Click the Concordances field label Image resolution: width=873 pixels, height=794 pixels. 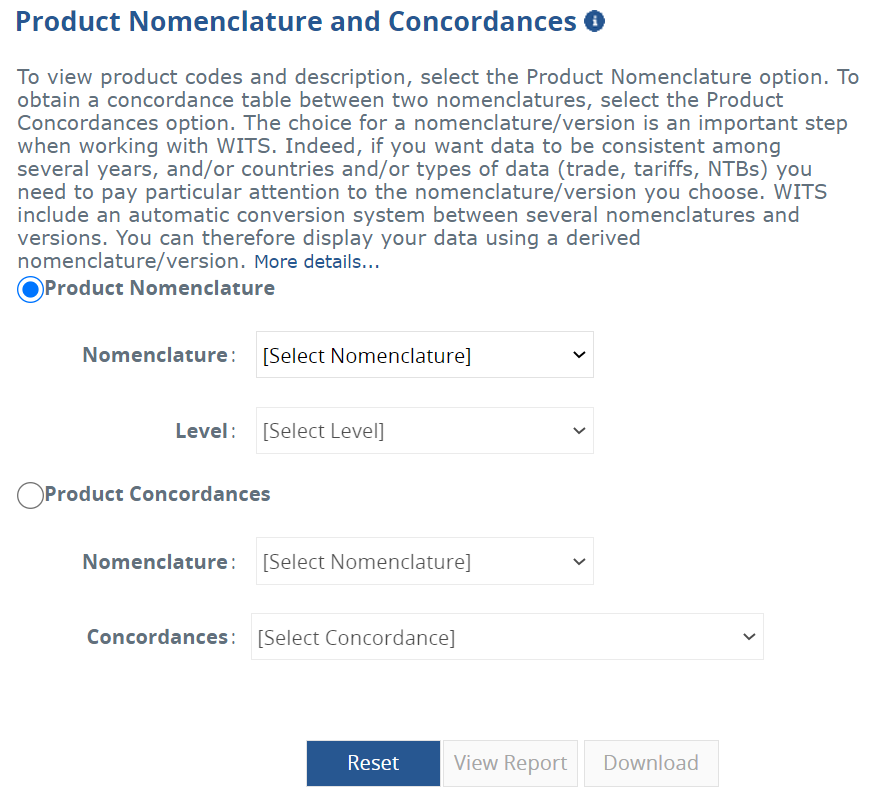pyautogui.click(x=158, y=637)
